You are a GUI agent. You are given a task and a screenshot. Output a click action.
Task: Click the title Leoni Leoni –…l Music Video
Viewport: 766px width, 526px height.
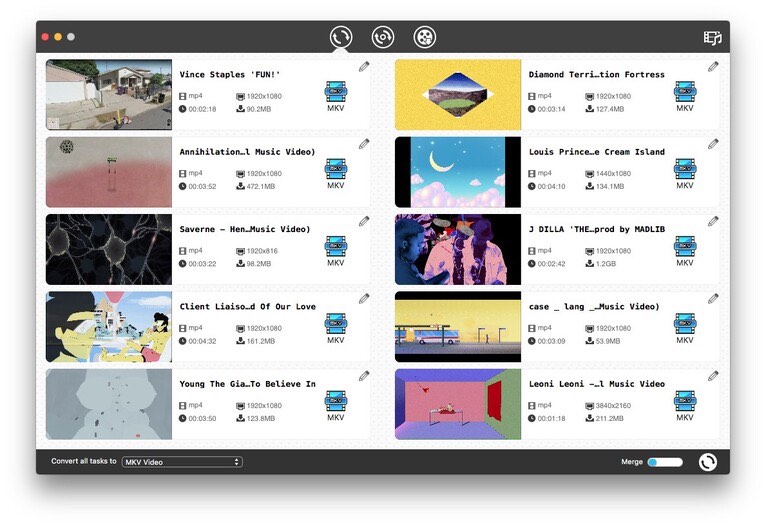(596, 384)
